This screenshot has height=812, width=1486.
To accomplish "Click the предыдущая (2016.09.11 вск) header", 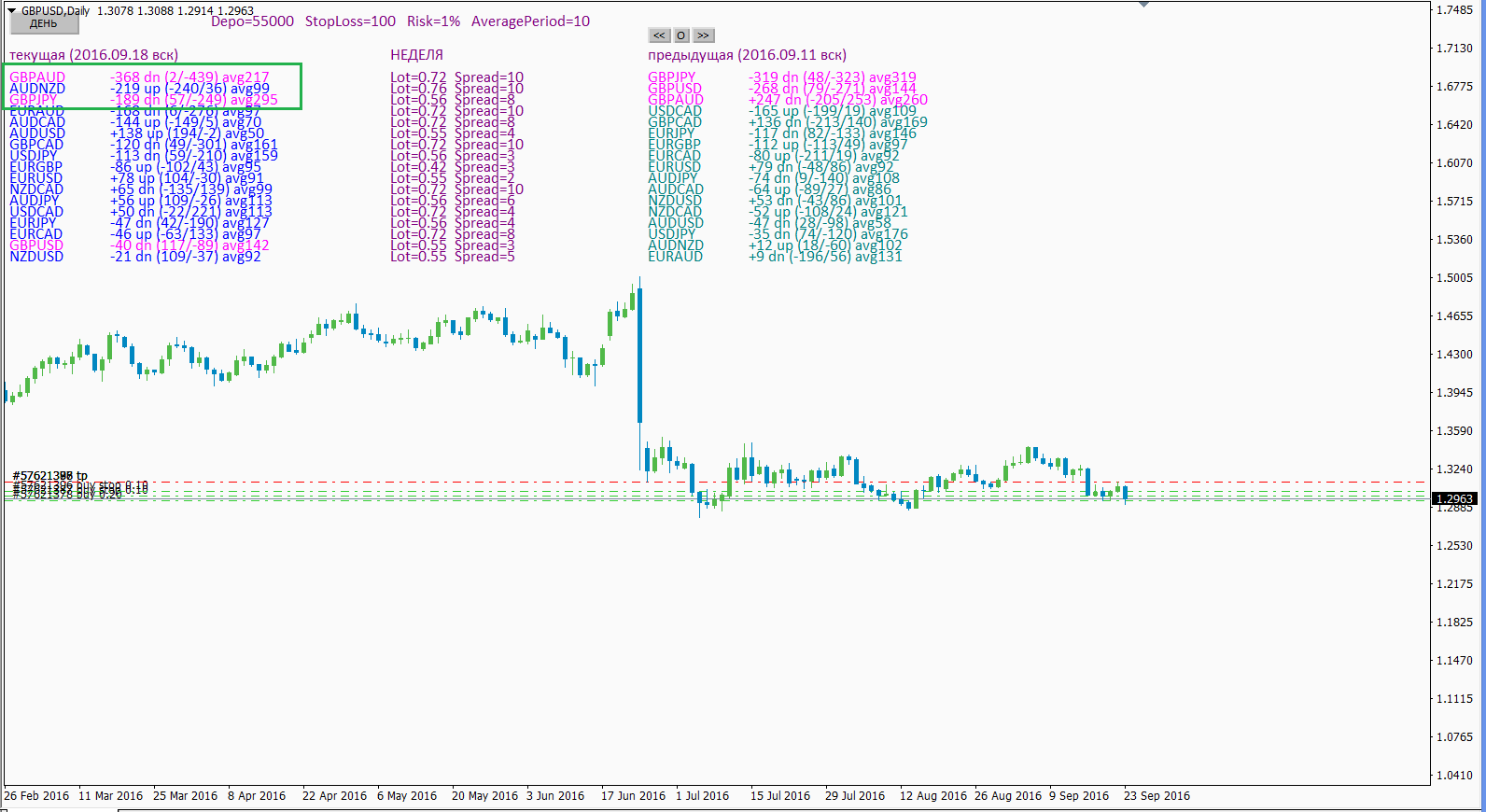I will point(747,55).
